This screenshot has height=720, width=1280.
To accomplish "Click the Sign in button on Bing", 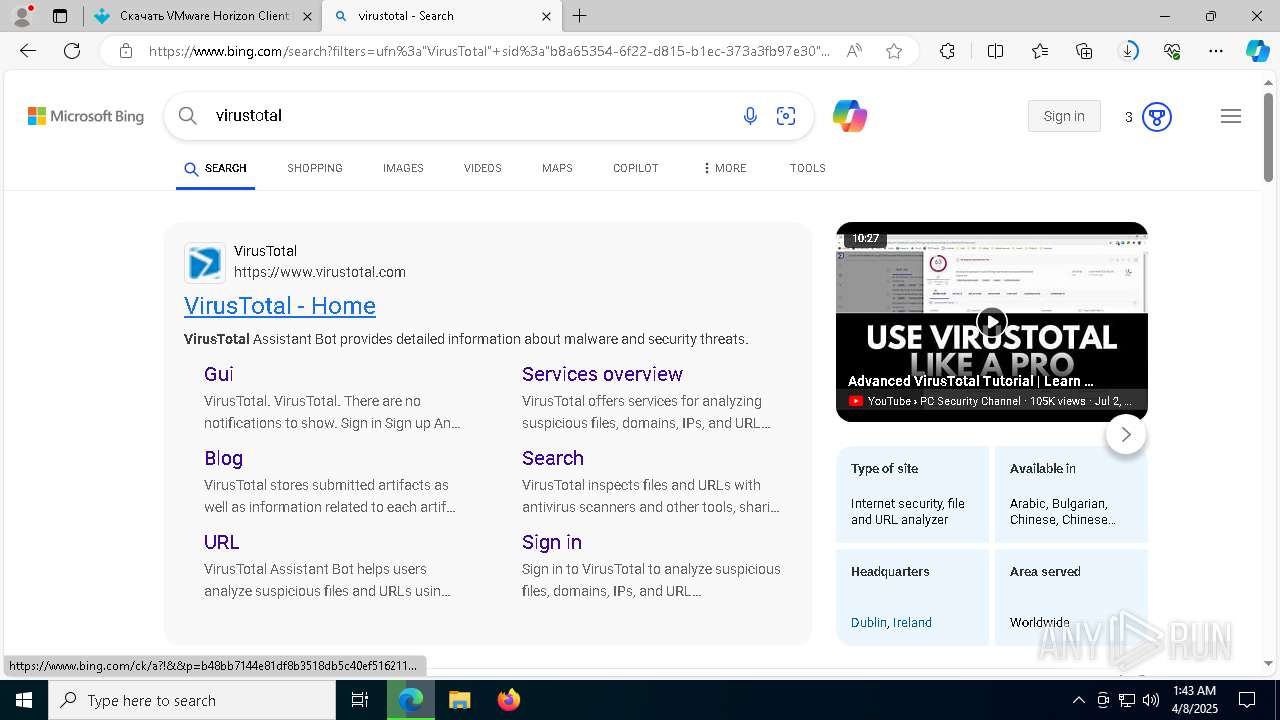I will coord(1064,116).
